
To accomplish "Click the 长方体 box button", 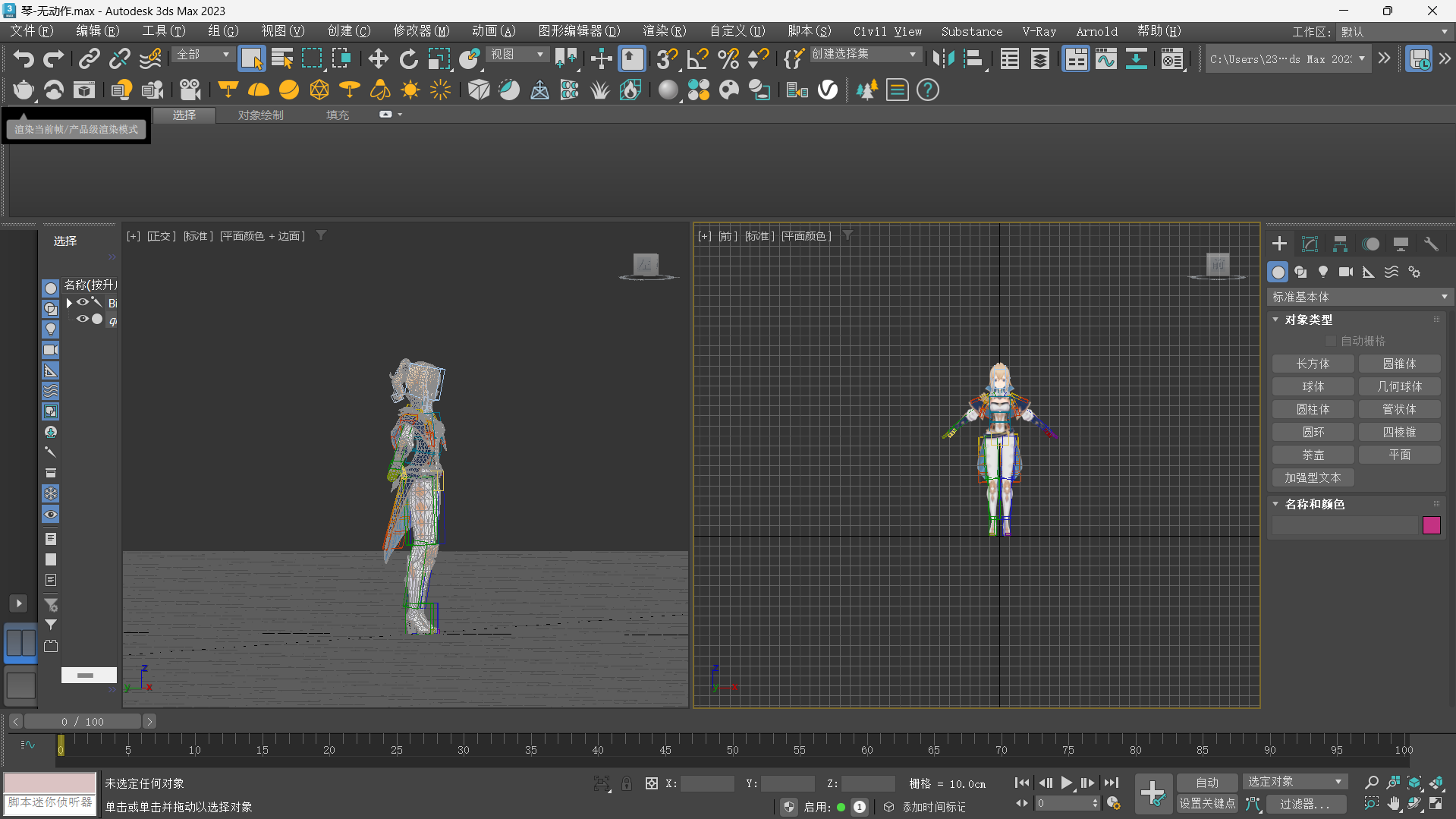I will 1313,364.
